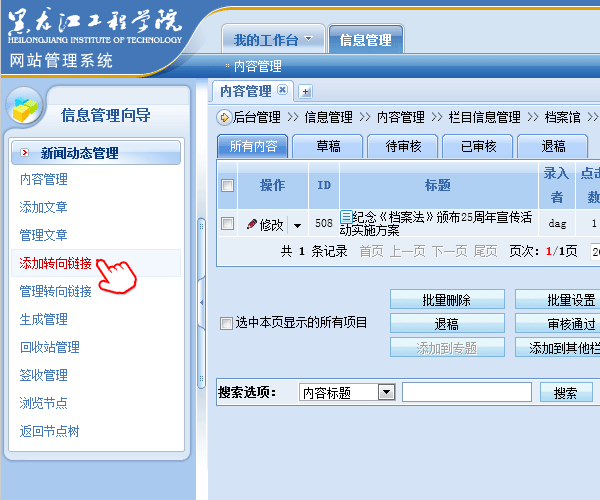
Task: Click the 批量删除 button
Action: click(x=445, y=300)
